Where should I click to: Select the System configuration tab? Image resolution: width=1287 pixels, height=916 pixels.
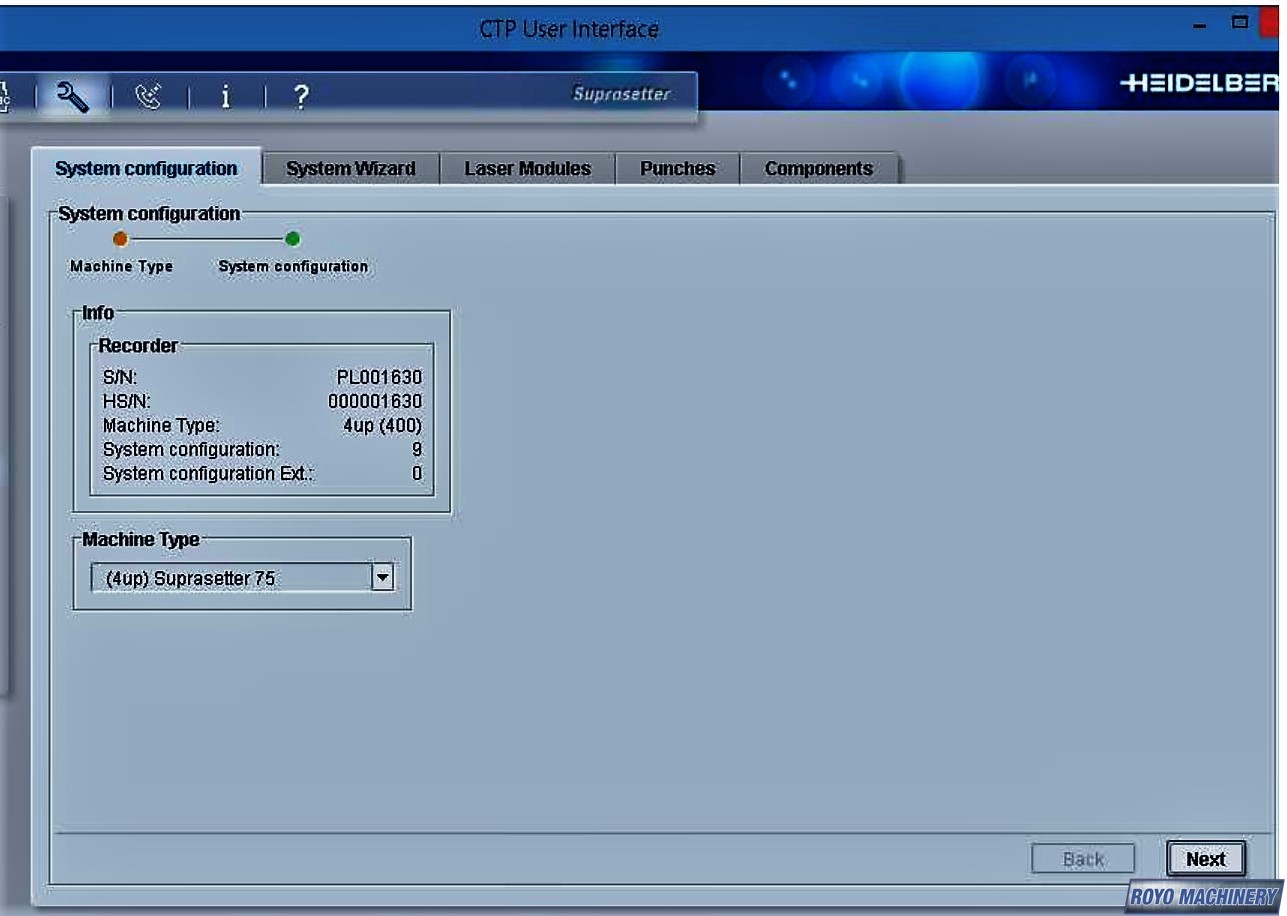click(146, 169)
